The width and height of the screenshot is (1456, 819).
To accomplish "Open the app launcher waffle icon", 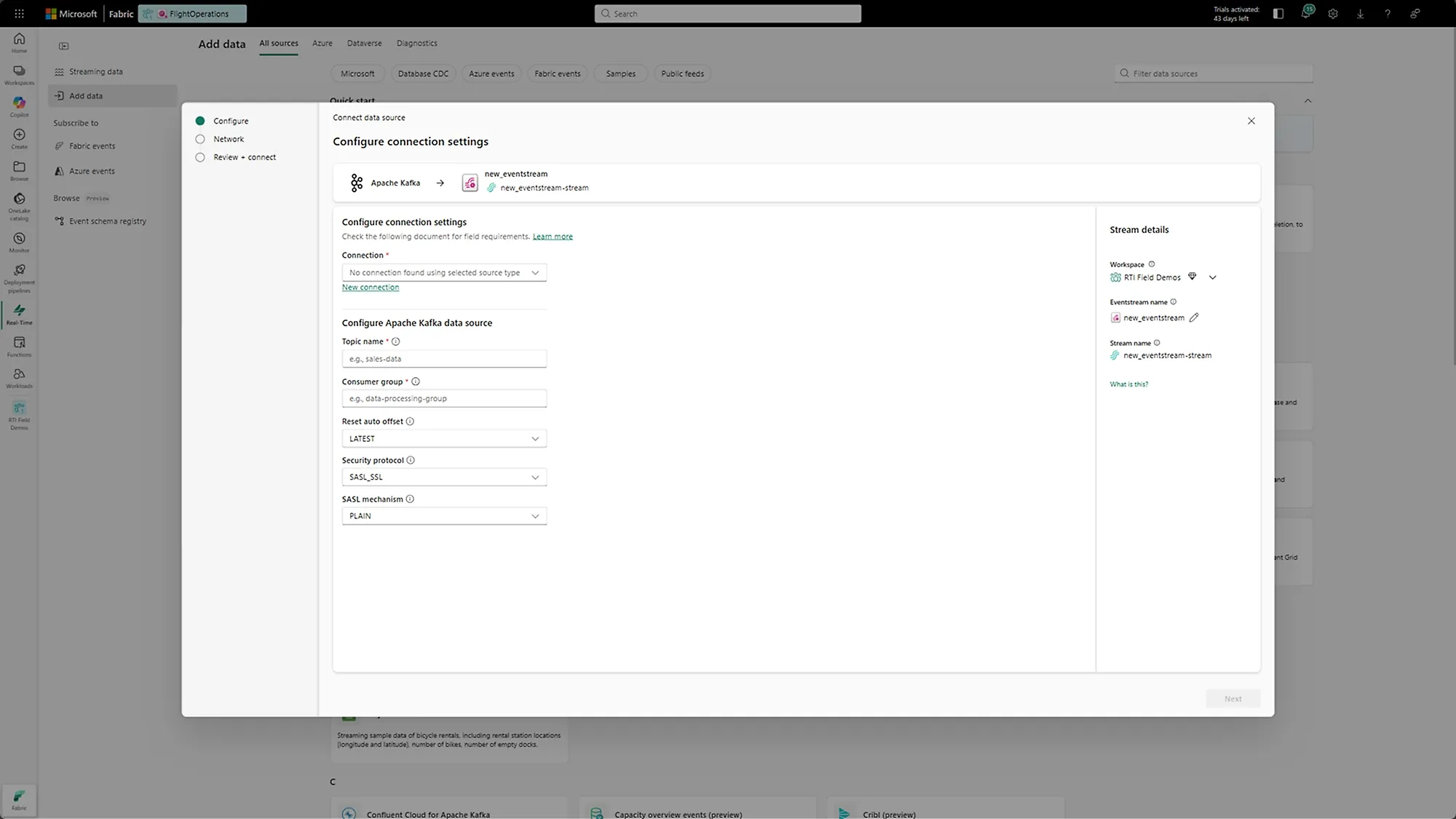I will (19, 13).
